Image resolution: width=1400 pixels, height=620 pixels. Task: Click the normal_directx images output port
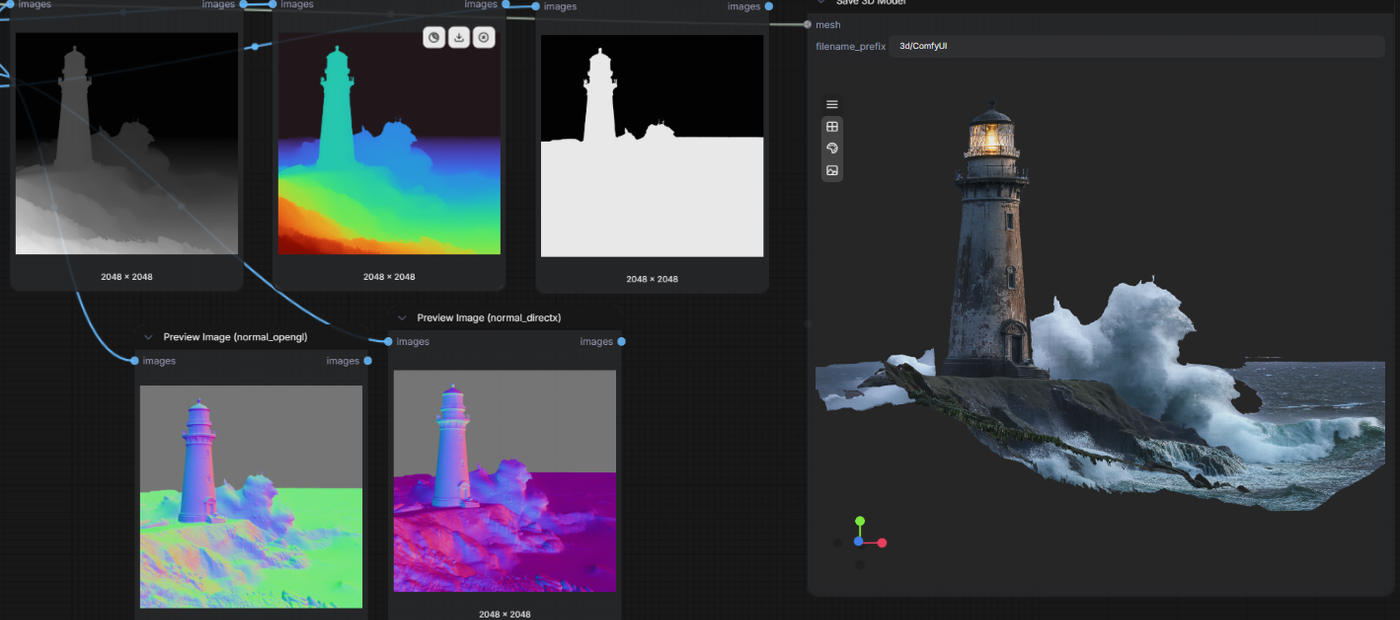point(621,342)
